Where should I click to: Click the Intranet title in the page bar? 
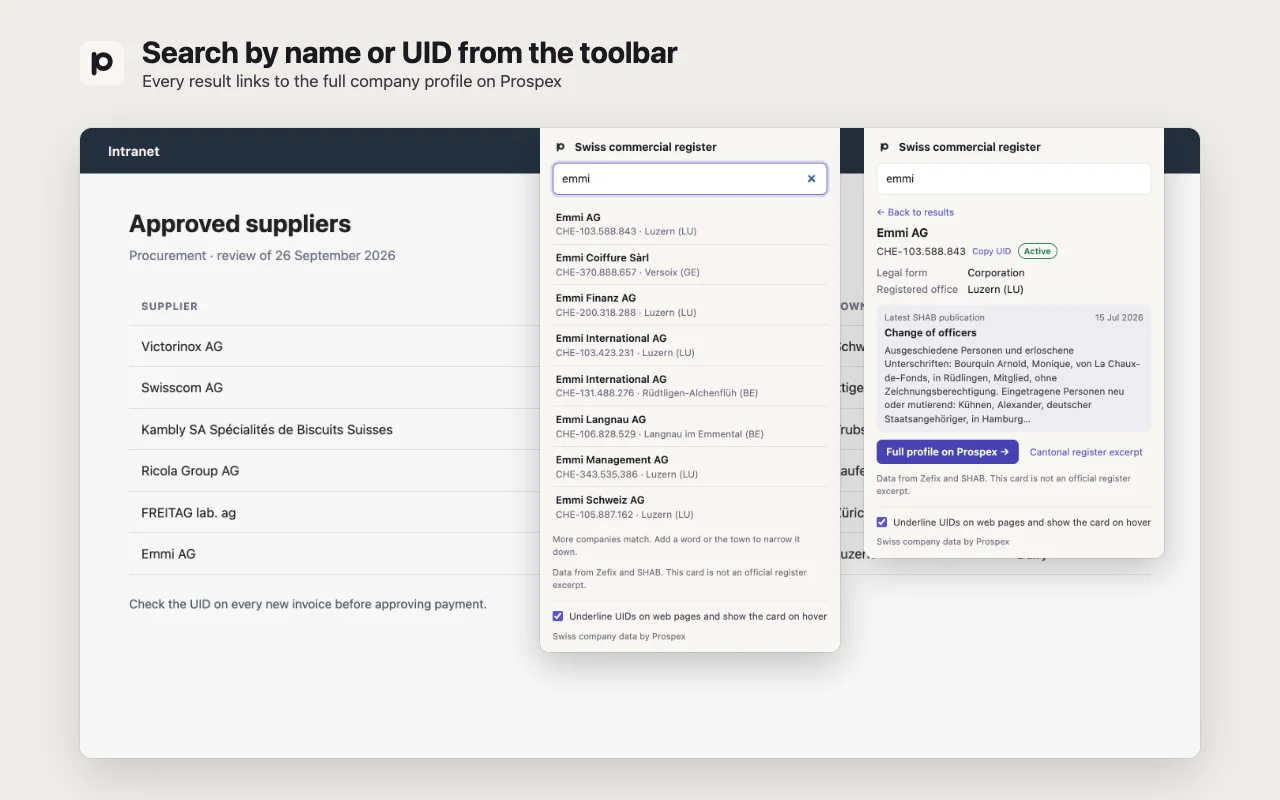tap(134, 151)
